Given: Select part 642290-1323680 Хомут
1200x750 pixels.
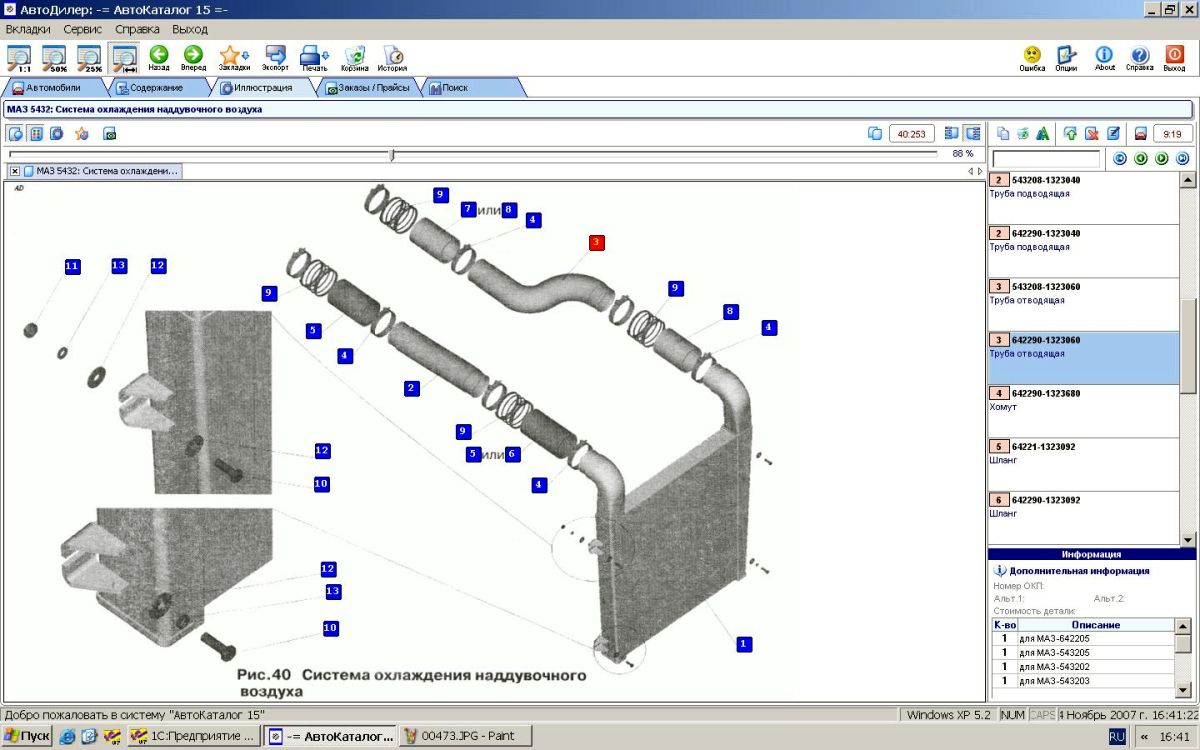Looking at the screenshot, I should (1084, 411).
